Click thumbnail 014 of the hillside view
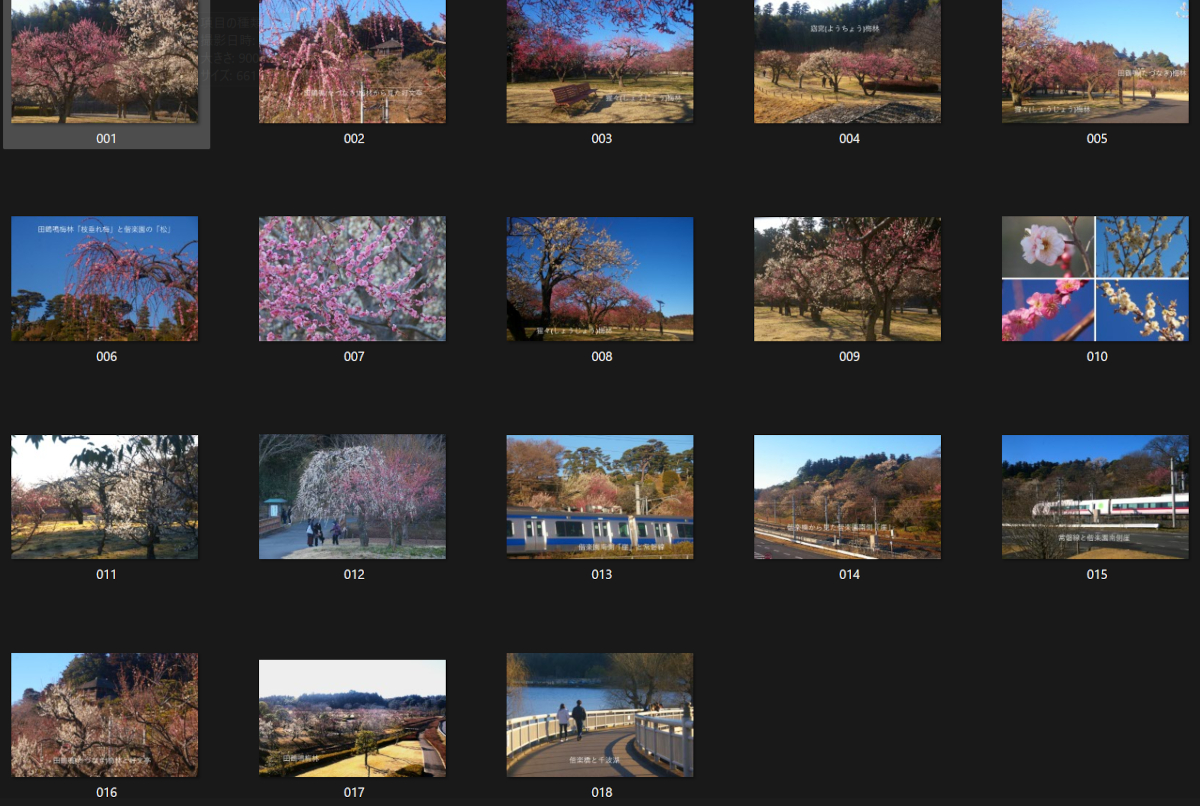Image resolution: width=1200 pixels, height=806 pixels. [847, 497]
